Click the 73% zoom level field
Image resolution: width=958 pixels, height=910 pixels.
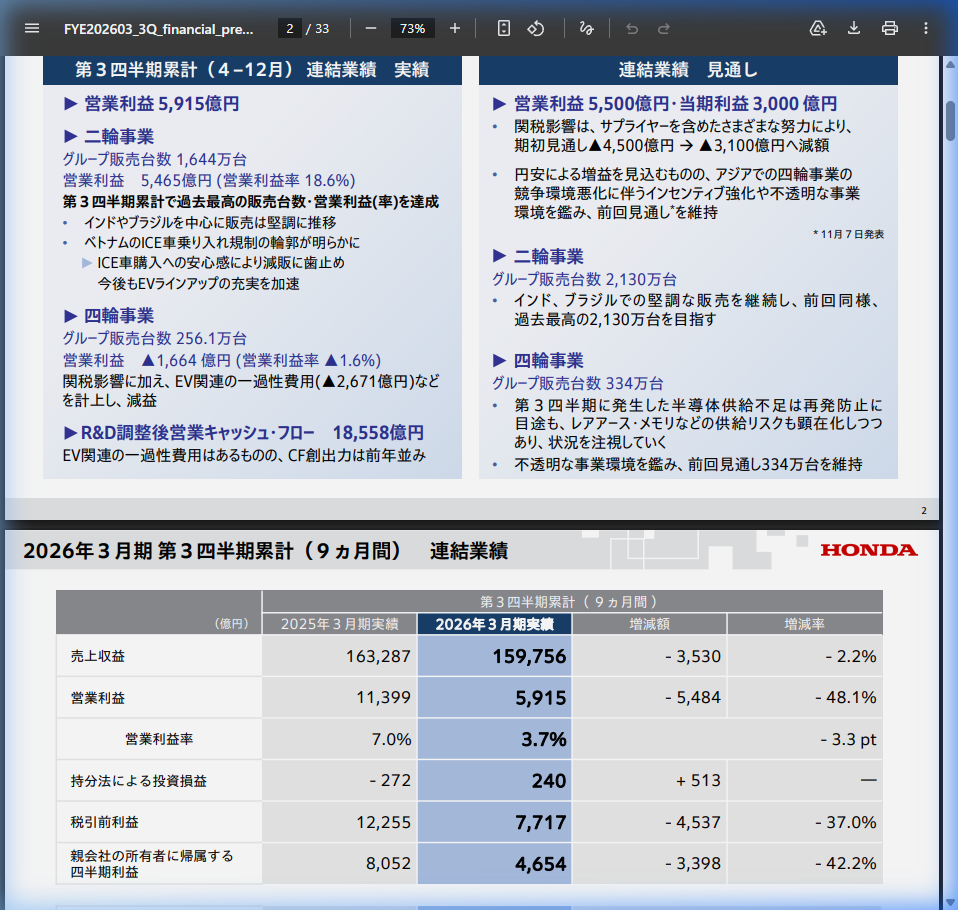[x=412, y=28]
